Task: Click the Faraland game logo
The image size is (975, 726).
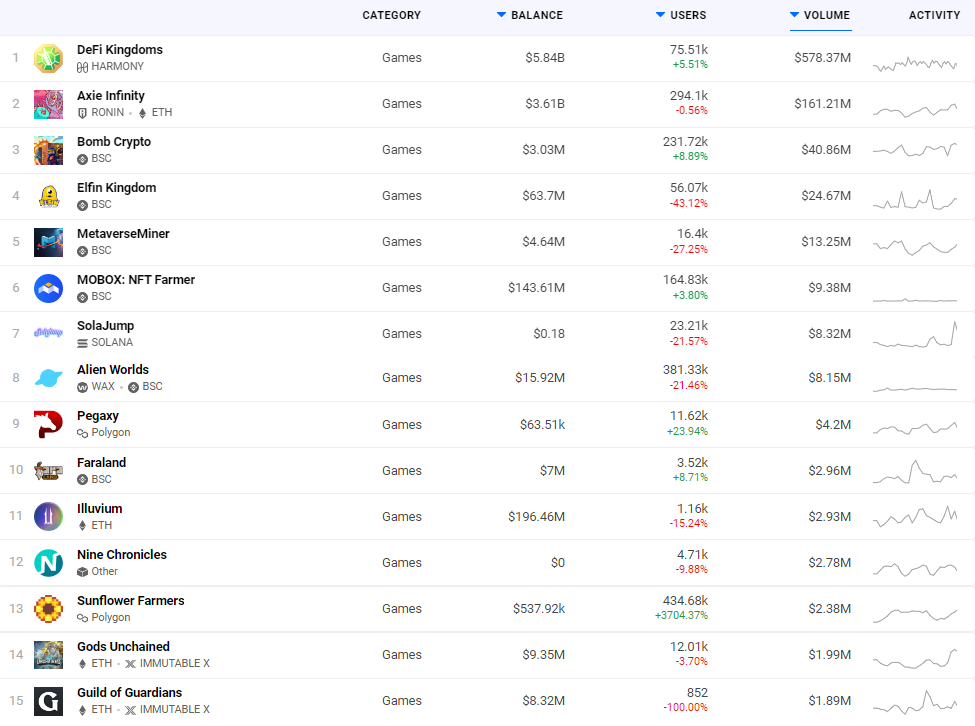Action: (49, 471)
